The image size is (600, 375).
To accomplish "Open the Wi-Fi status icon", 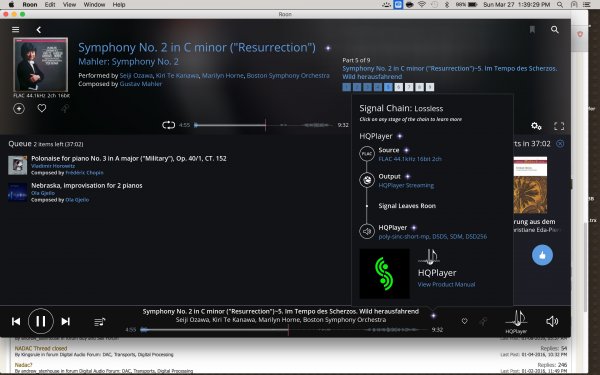I will pyautogui.click(x=422, y=5).
